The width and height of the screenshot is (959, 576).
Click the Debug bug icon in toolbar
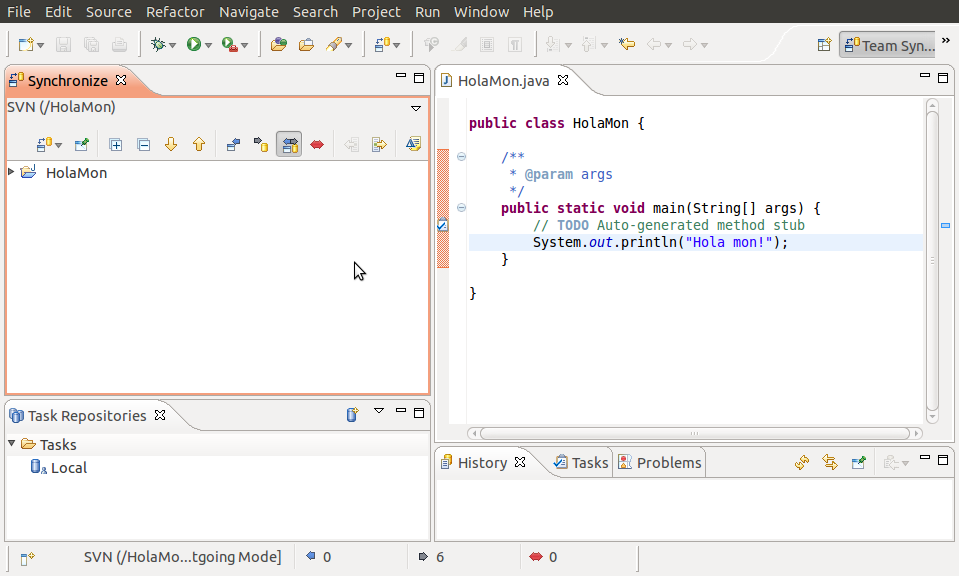coord(156,45)
